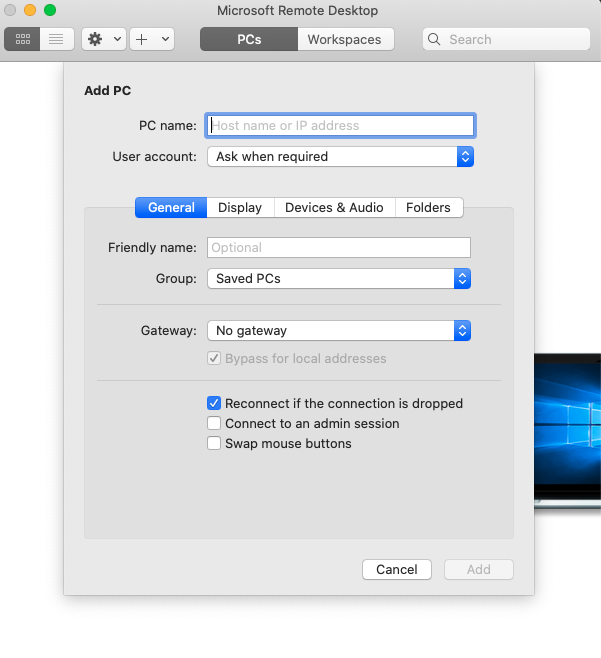This screenshot has width=601, height=658.
Task: Switch to the Display tab
Action: click(x=240, y=207)
